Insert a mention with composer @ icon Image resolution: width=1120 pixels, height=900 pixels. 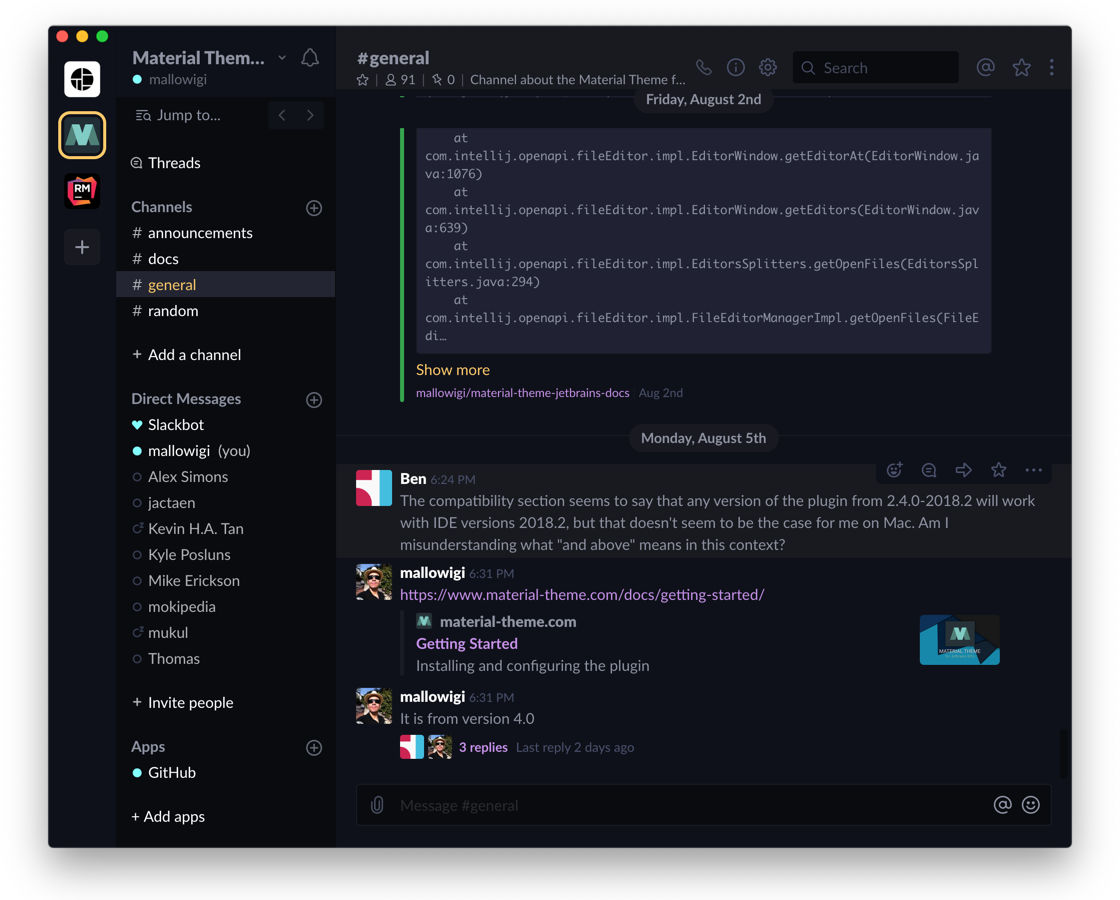click(x=1003, y=805)
